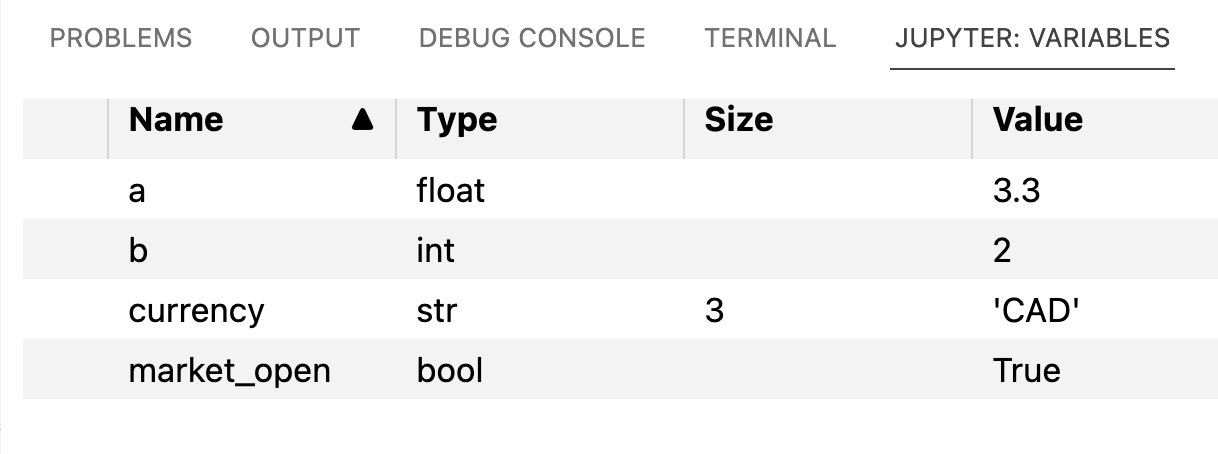Click the Size column header
Screen dimensions: 1218x454
point(739,121)
